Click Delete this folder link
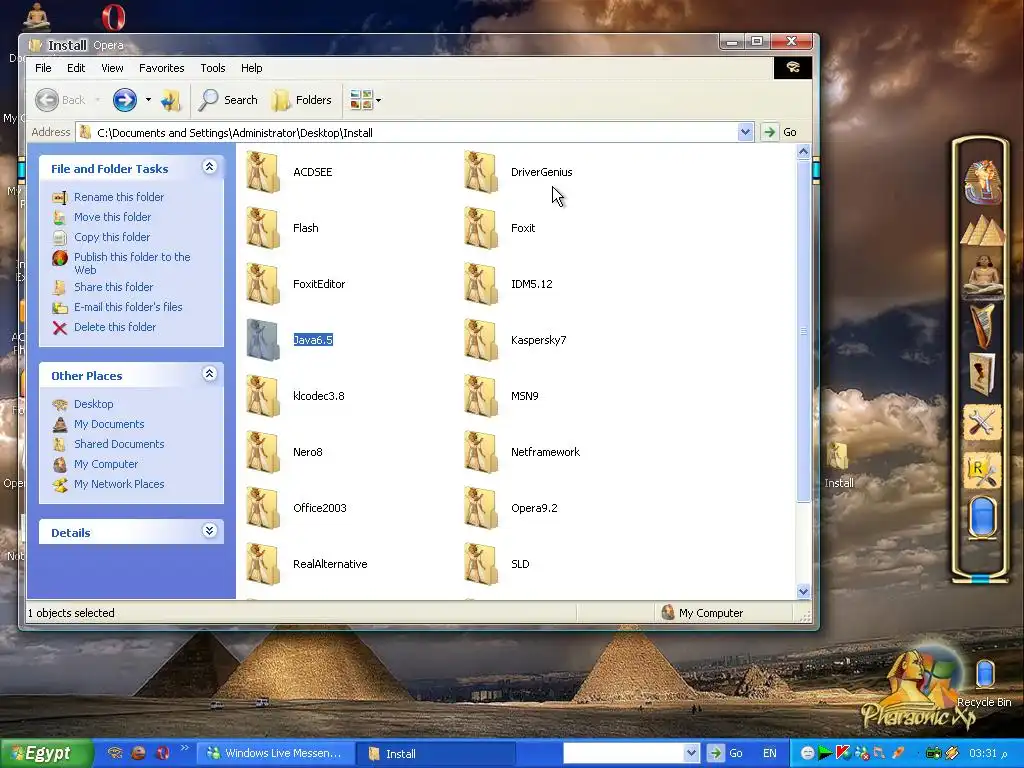This screenshot has width=1024, height=768. tap(115, 327)
